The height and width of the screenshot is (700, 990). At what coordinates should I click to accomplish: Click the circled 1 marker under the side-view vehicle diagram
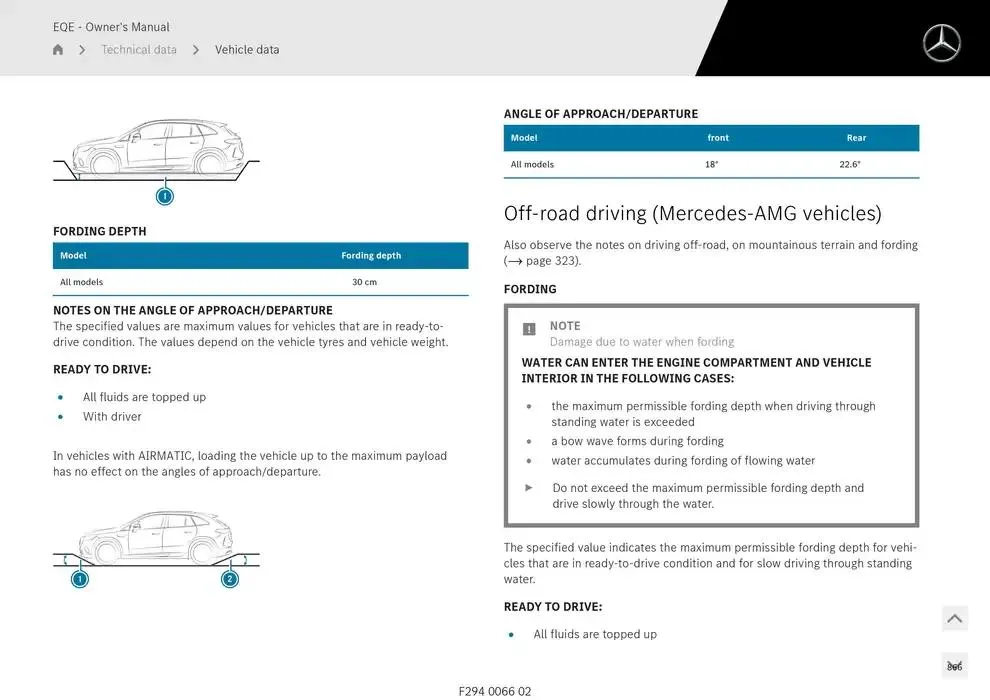[165, 196]
